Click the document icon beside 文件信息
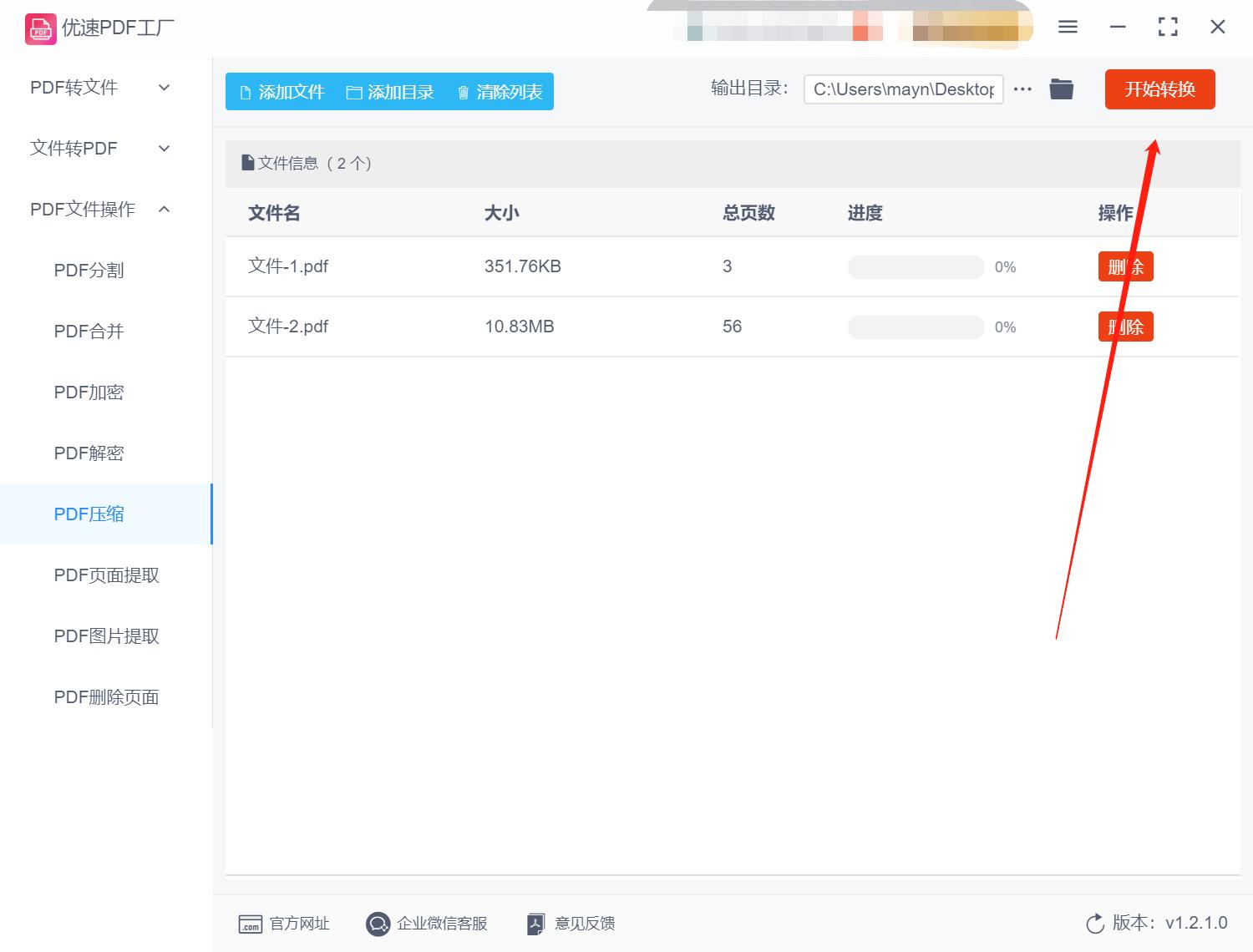Image resolution: width=1253 pixels, height=952 pixels. [x=247, y=162]
